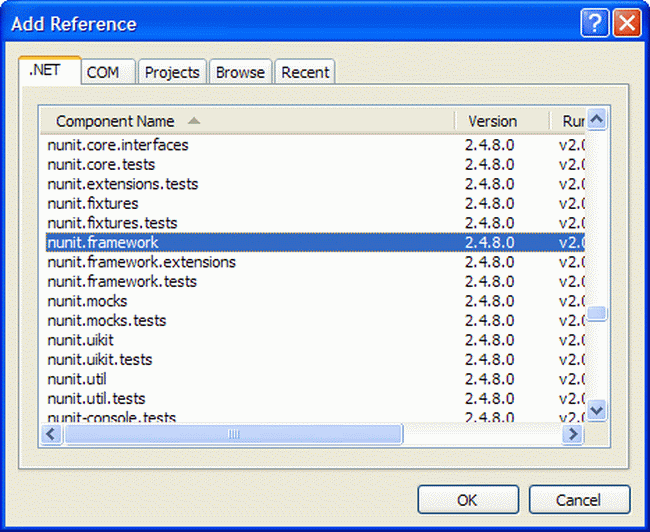The height and width of the screenshot is (532, 650).
Task: Select the nunit.mocks component
Action: 88,301
